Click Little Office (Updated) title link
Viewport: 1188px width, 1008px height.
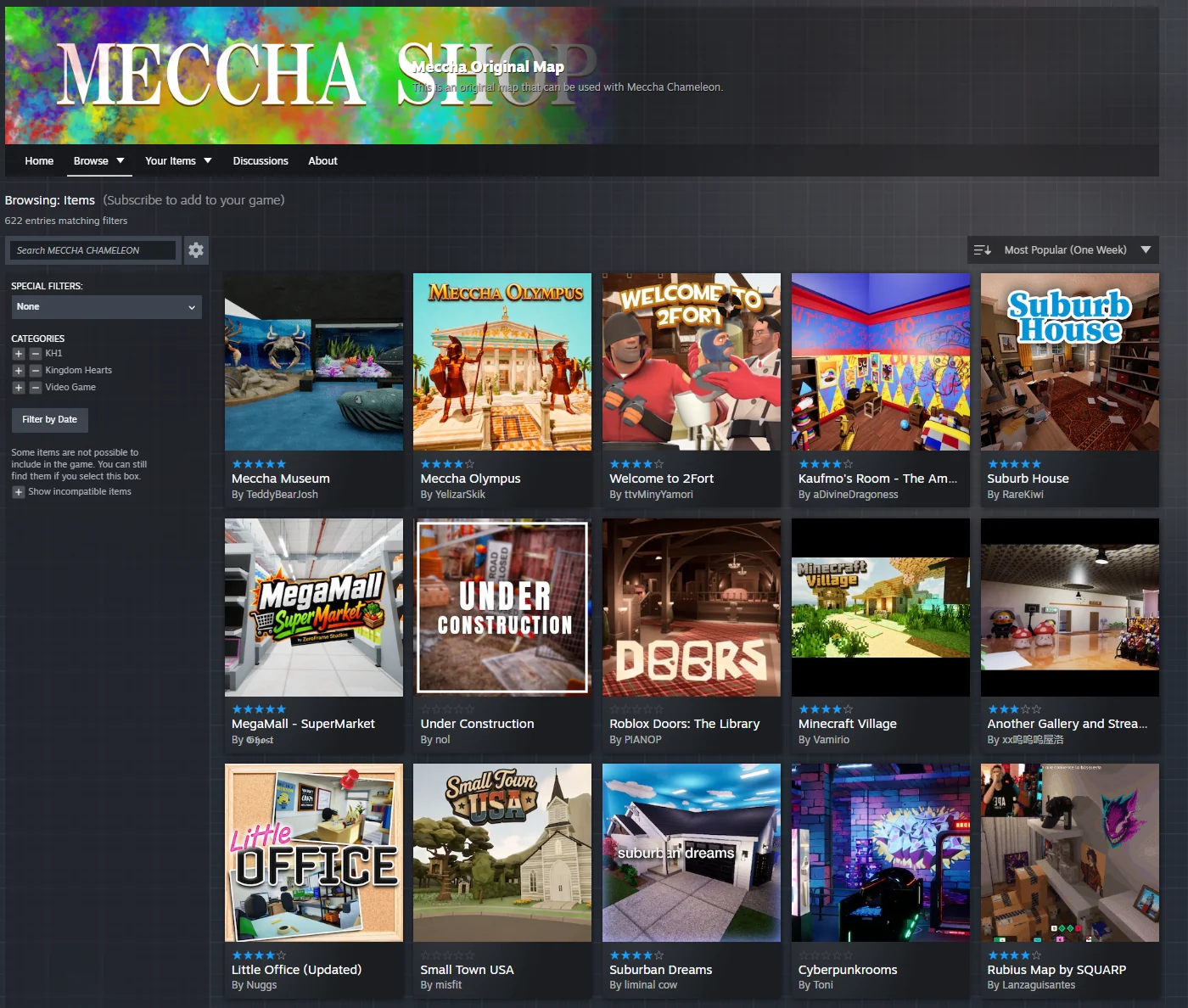click(x=297, y=970)
